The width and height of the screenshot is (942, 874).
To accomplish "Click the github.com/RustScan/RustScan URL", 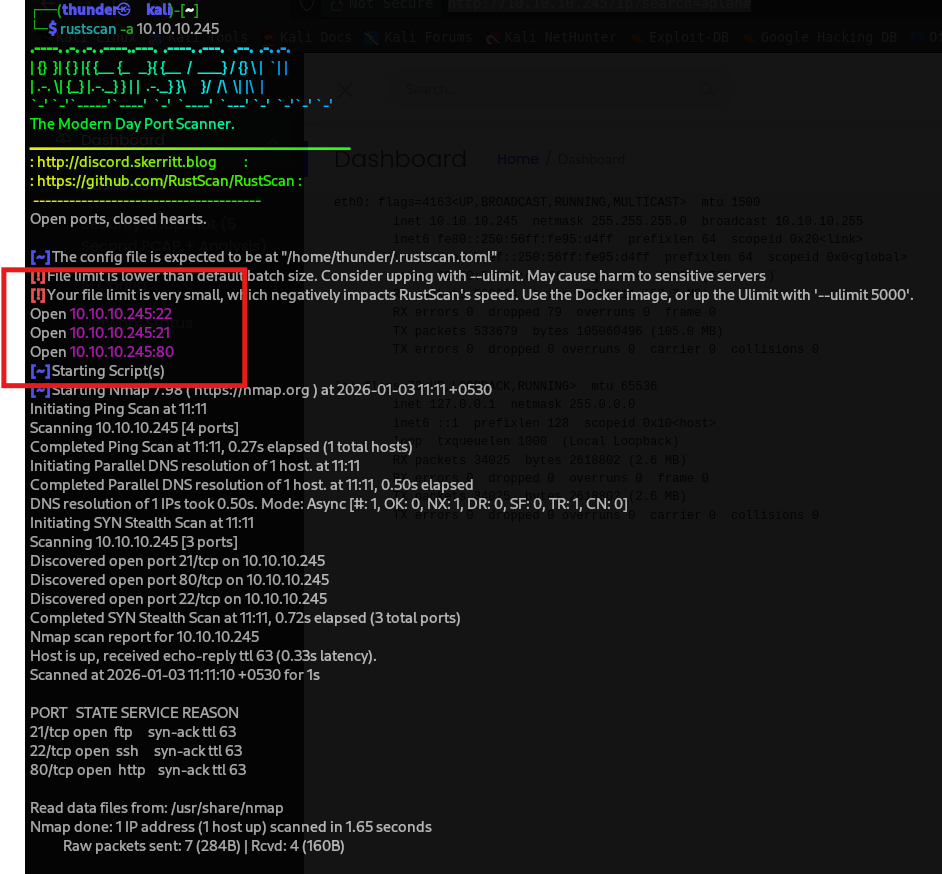I will [x=166, y=181].
